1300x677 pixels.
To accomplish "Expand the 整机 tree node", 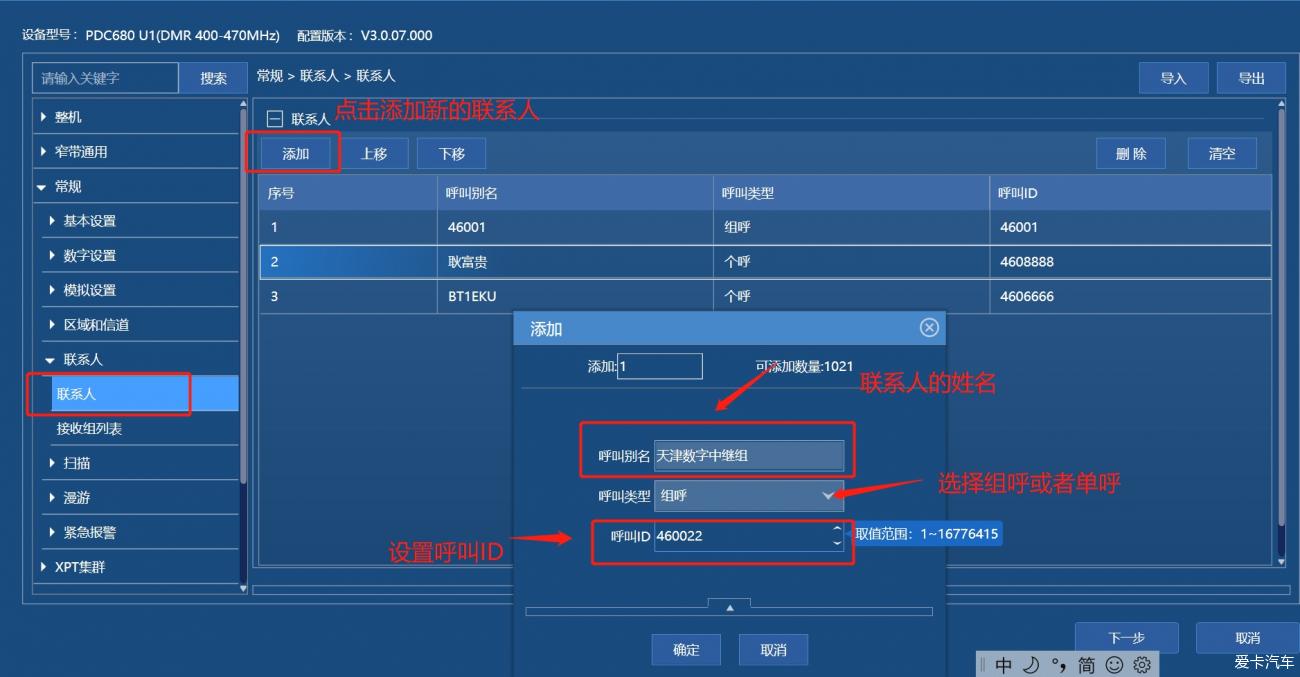I will [x=44, y=117].
